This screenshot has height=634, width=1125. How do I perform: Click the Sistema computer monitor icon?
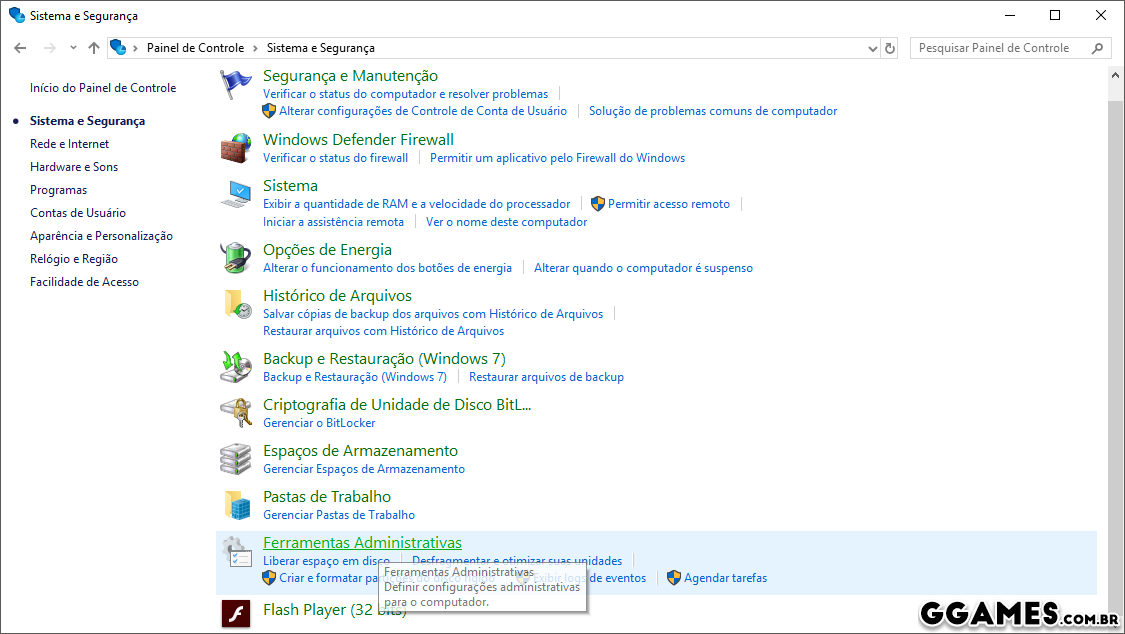tap(236, 195)
